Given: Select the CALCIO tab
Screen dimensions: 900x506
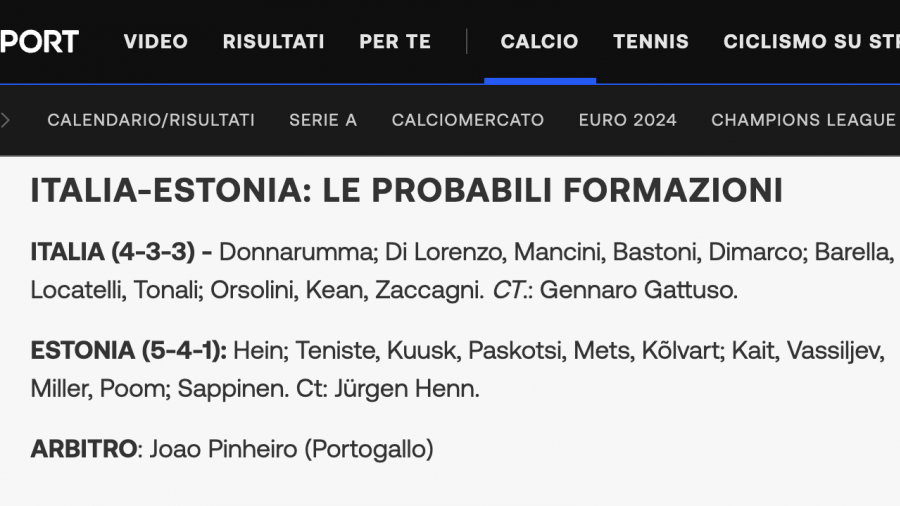Looking at the screenshot, I should coord(539,41).
